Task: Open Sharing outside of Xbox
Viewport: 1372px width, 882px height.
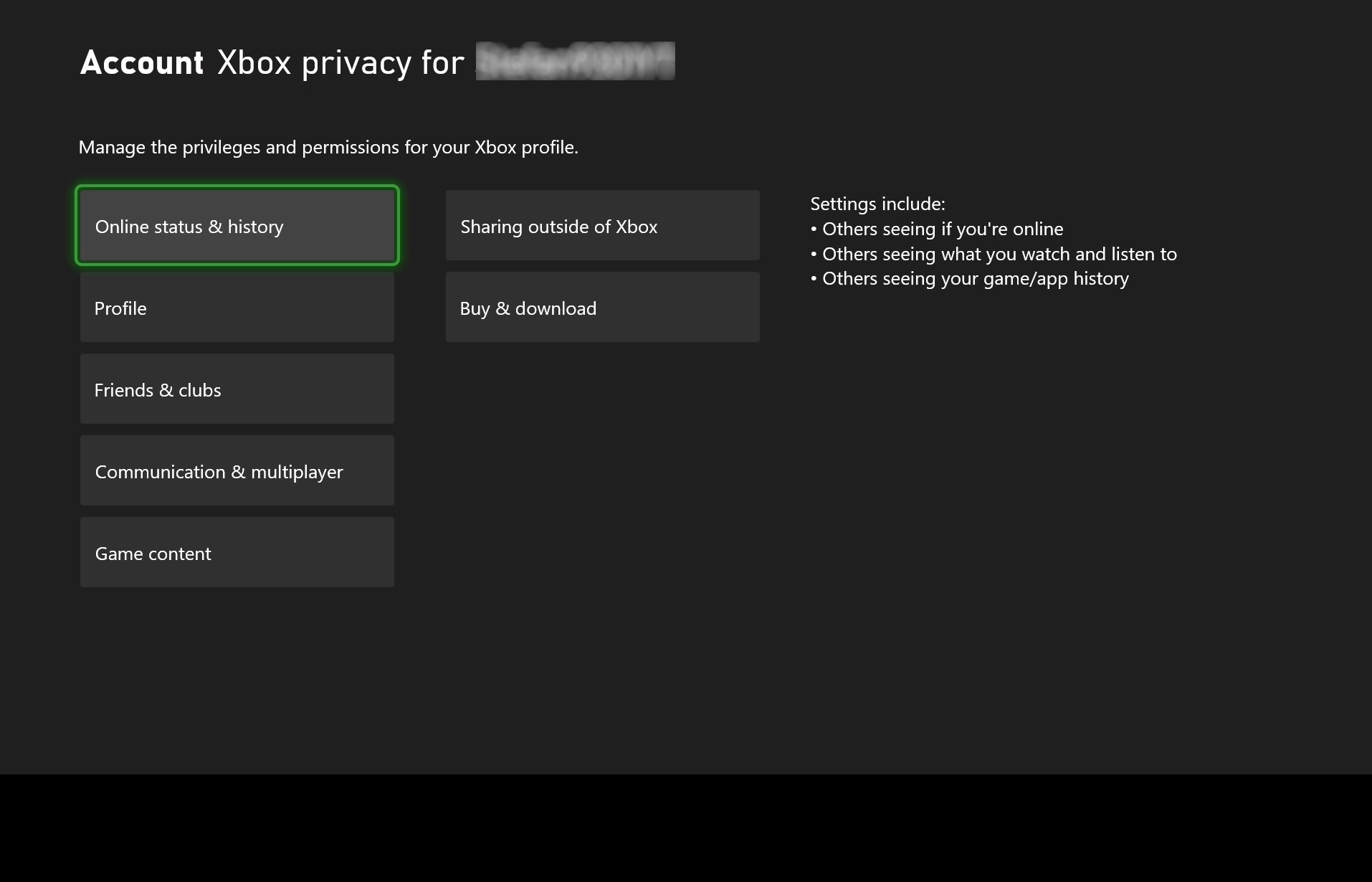Action: 603,226
